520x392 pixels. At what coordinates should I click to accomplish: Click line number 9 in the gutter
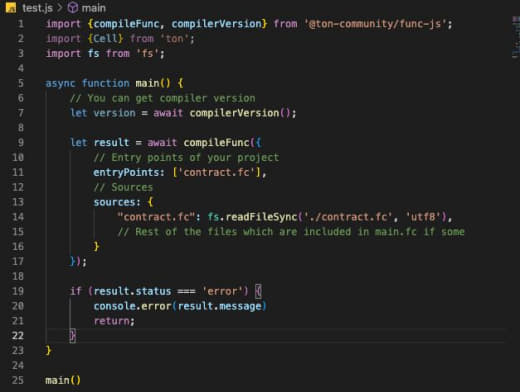[21, 143]
